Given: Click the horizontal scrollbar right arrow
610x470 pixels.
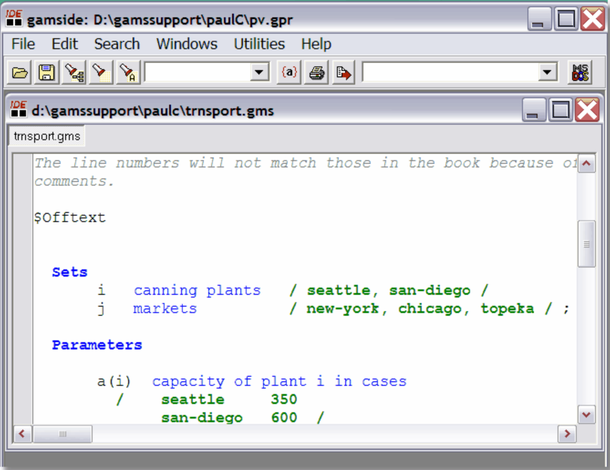Looking at the screenshot, I should pos(566,434).
